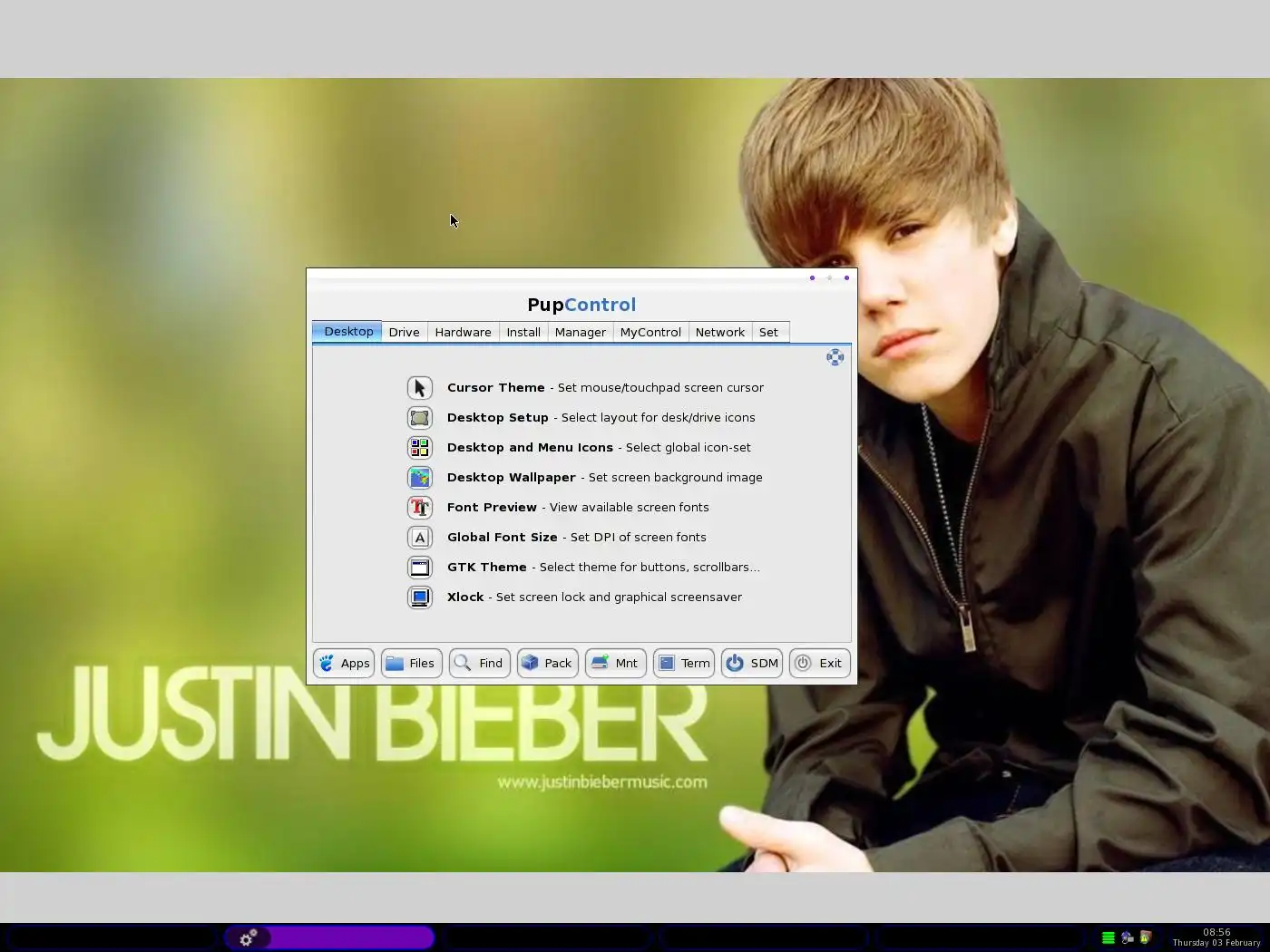
Task: Launch terminal with the Term button
Action: tap(684, 664)
